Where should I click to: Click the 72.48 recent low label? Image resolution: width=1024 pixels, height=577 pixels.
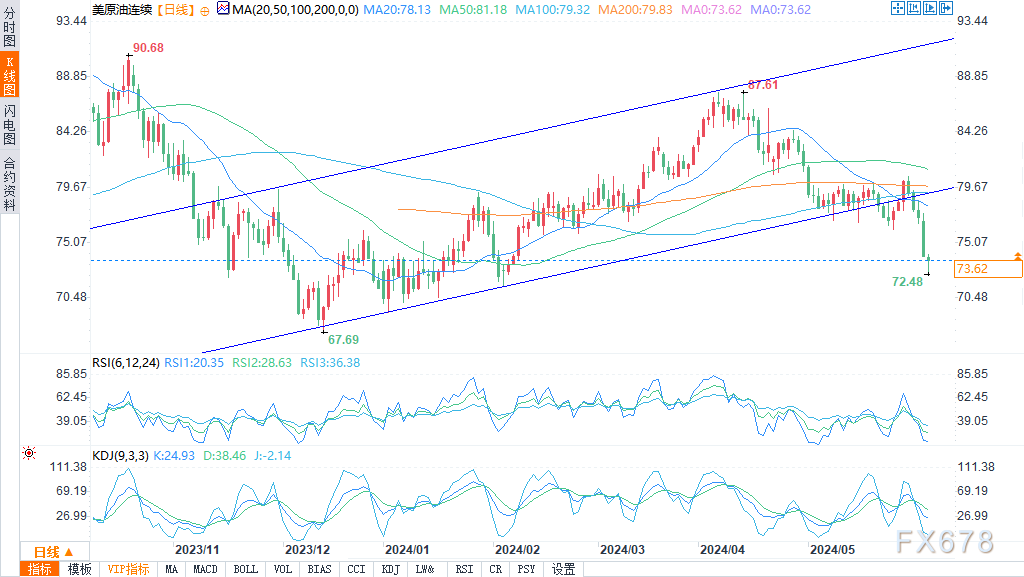(x=908, y=281)
